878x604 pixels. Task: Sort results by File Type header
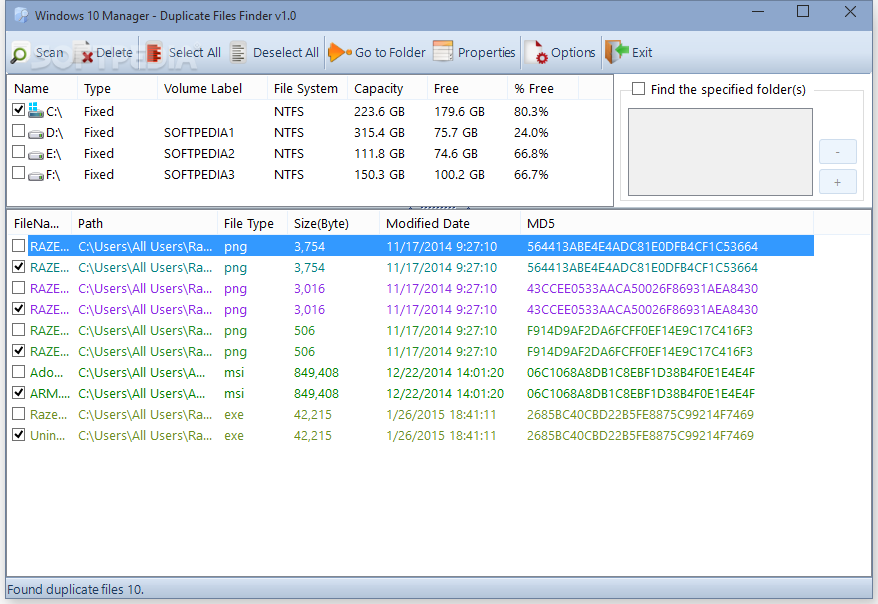coord(253,223)
